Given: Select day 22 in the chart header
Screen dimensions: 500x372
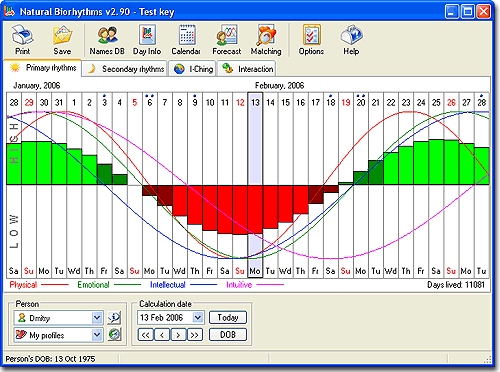Looking at the screenshot, I should (x=391, y=103).
